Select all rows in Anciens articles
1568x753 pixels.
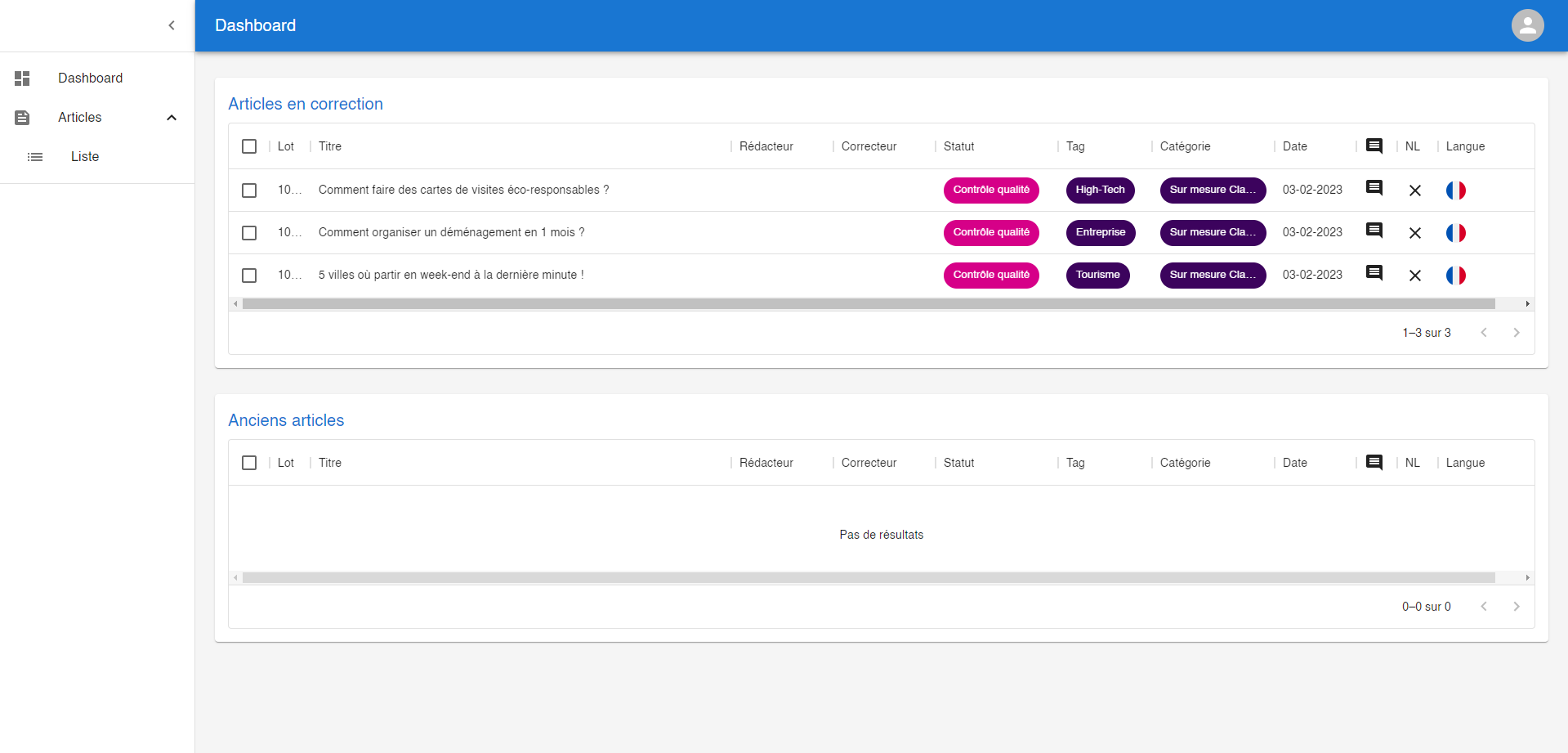[x=249, y=463]
